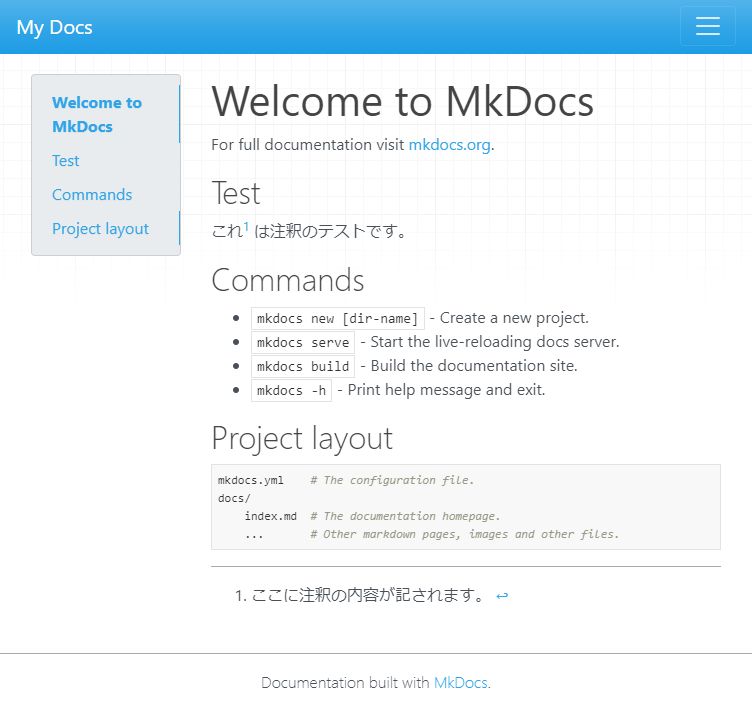The height and width of the screenshot is (703, 752).
Task: Click the sentence は注釈のテストです
Action: click(x=329, y=232)
